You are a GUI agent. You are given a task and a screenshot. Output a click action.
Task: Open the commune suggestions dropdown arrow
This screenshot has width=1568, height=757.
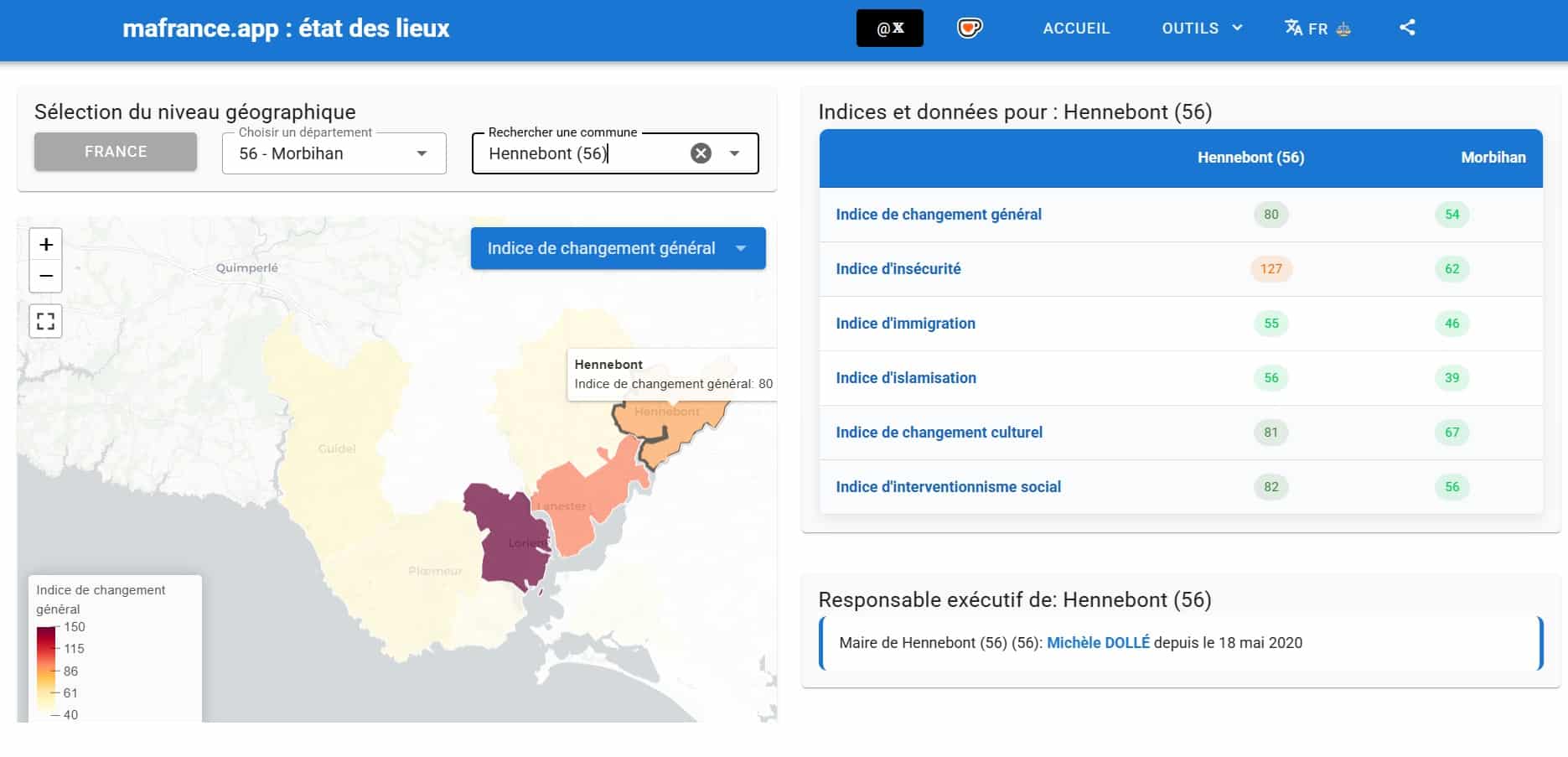click(734, 153)
